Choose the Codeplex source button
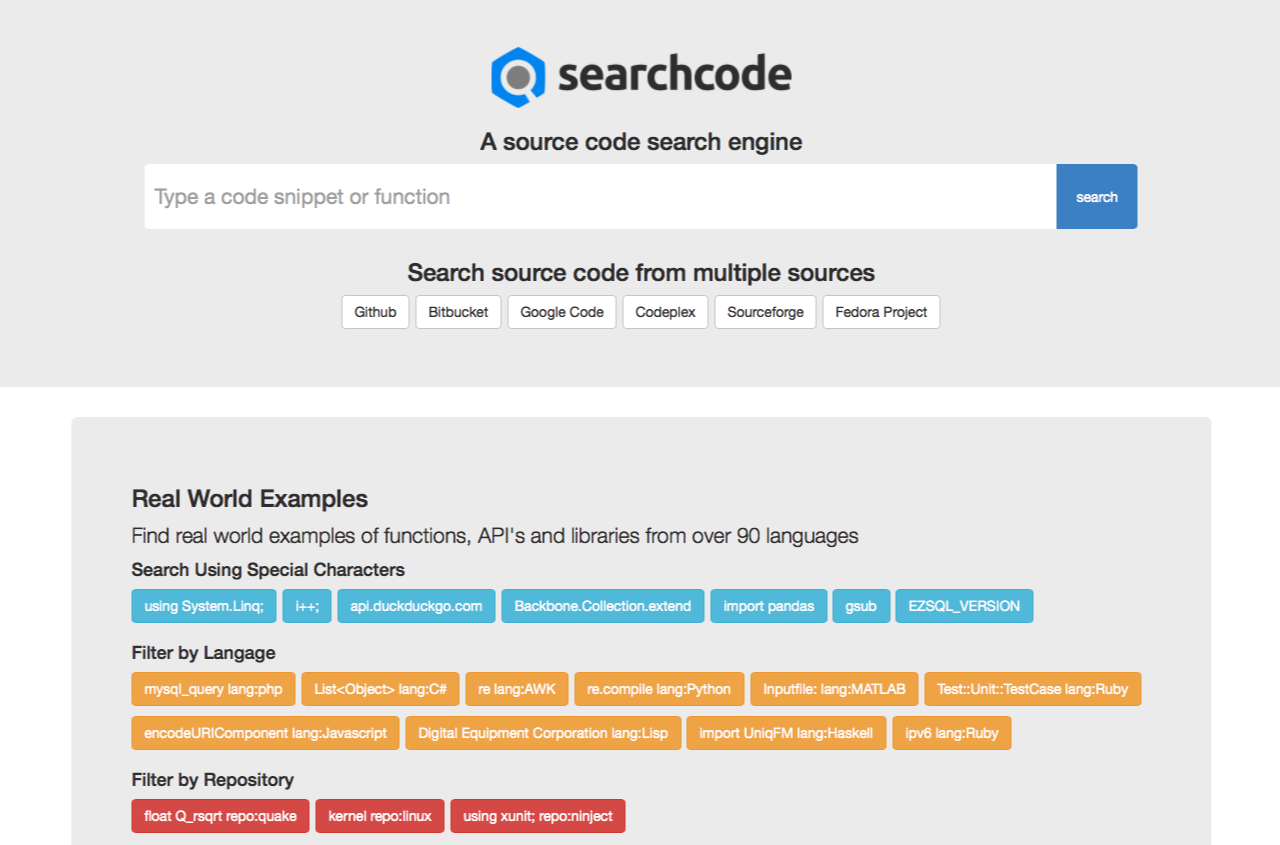Viewport: 1280px width, 845px height. click(x=665, y=312)
